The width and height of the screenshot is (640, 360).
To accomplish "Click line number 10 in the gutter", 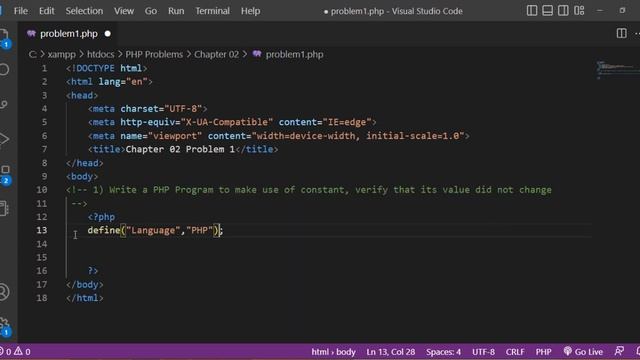I will [x=42, y=190].
